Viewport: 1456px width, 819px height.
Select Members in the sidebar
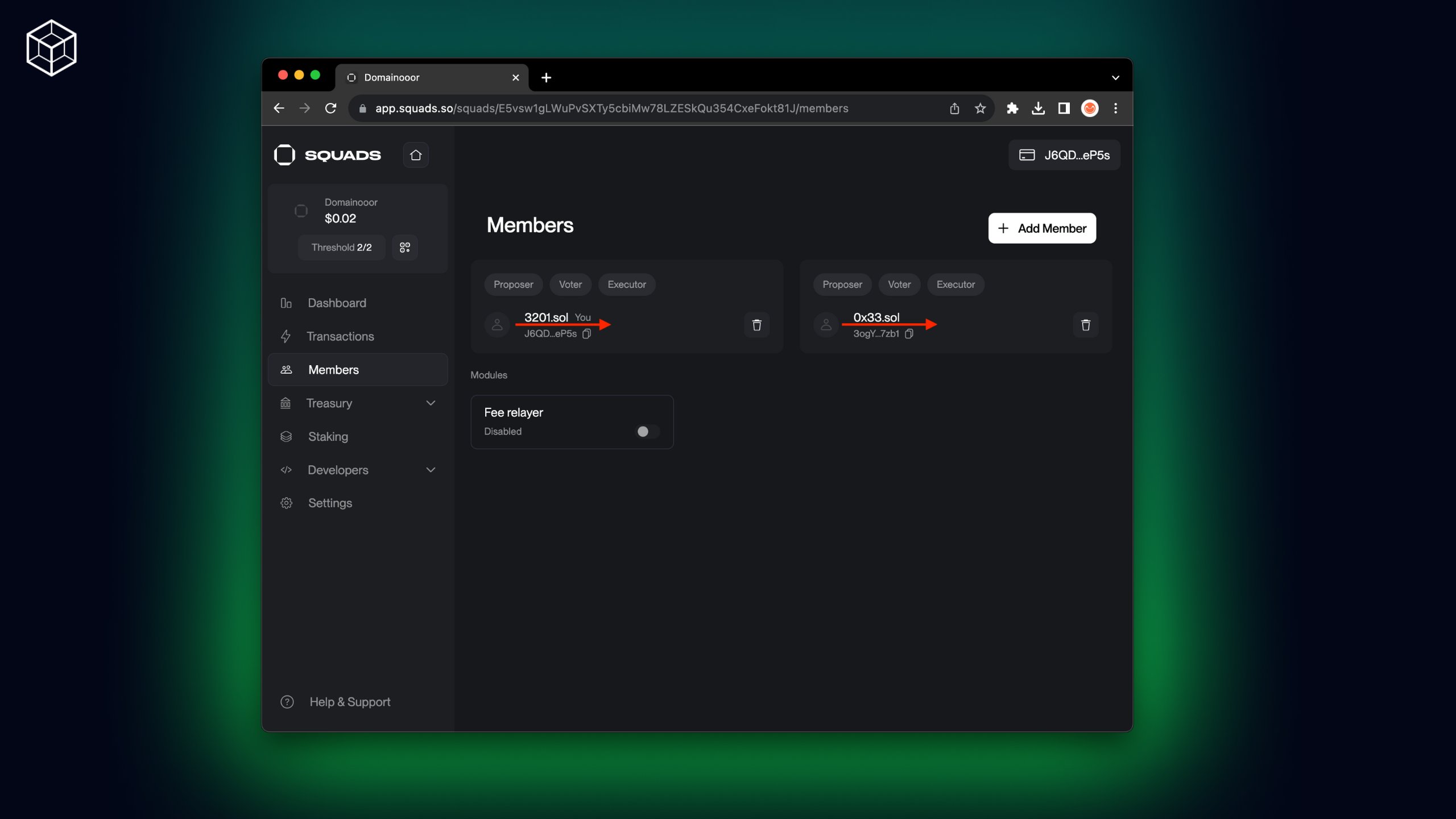pyautogui.click(x=358, y=370)
